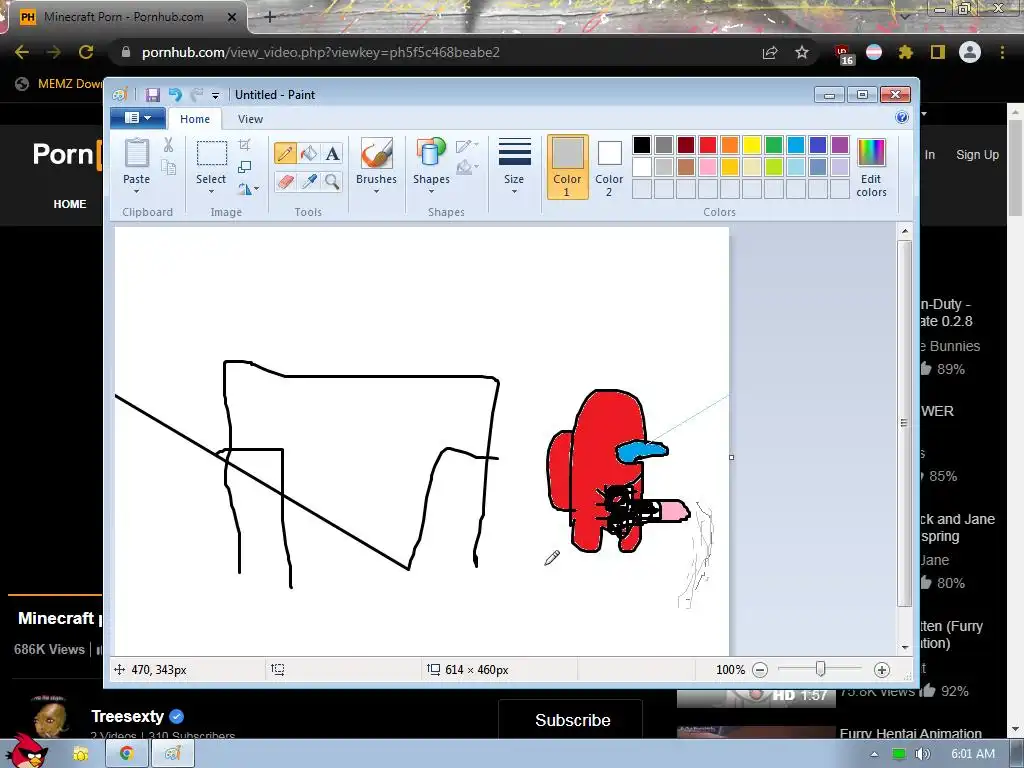
Task: Bookmark the page with the star icon
Action: pos(802,52)
